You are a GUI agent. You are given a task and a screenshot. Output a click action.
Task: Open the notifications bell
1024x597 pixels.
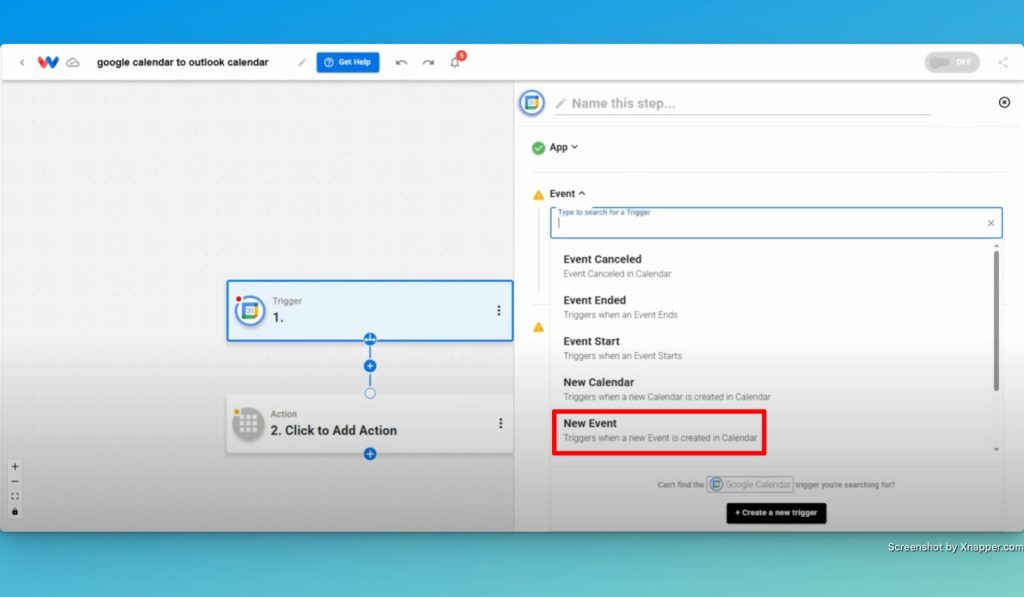[x=455, y=62]
